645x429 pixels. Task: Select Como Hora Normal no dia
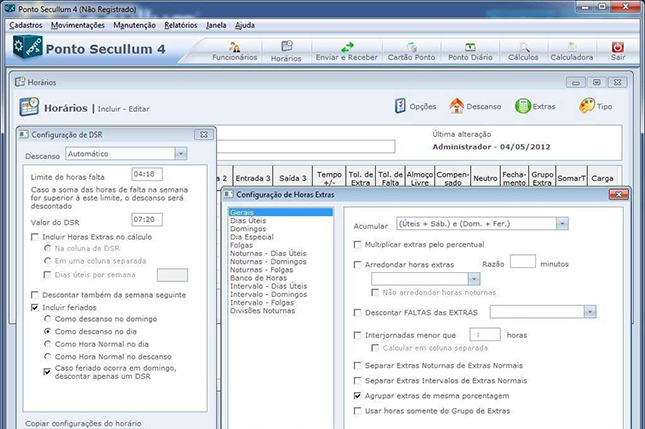point(48,344)
